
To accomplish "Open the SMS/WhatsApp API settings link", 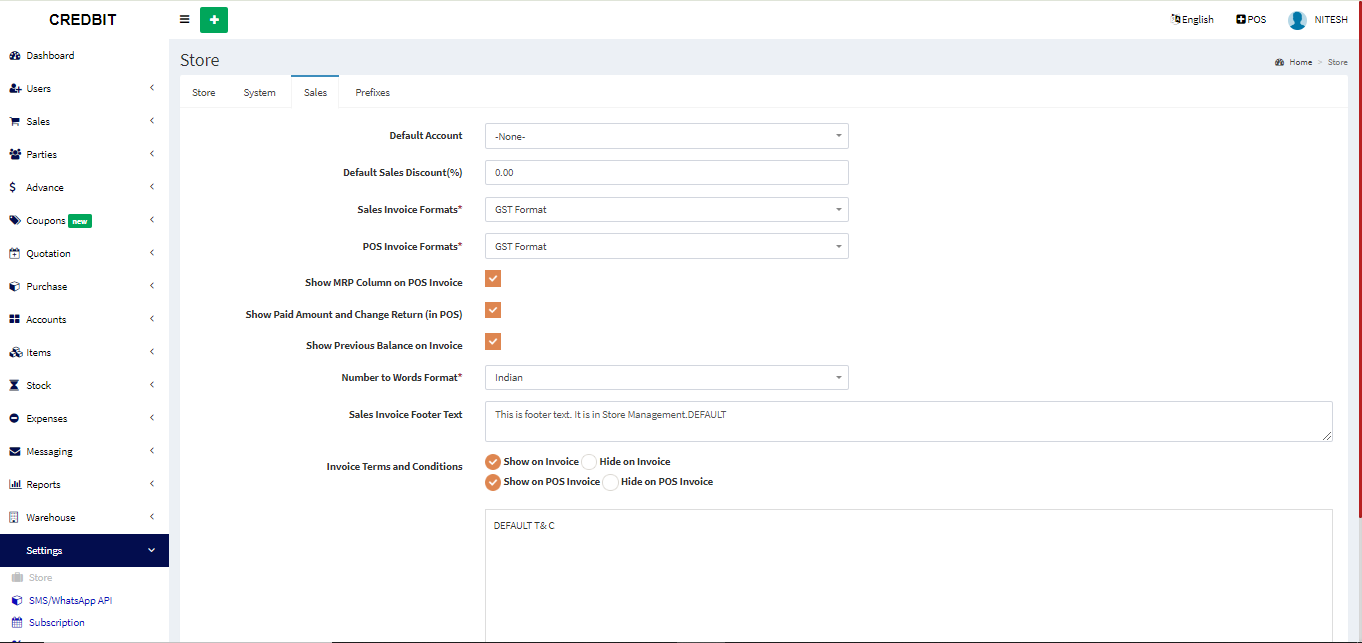I will [x=70, y=601].
